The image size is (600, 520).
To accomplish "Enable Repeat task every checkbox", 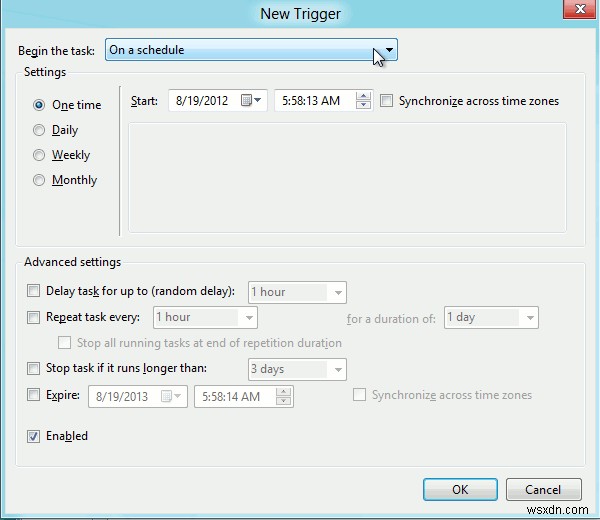I will (x=33, y=317).
